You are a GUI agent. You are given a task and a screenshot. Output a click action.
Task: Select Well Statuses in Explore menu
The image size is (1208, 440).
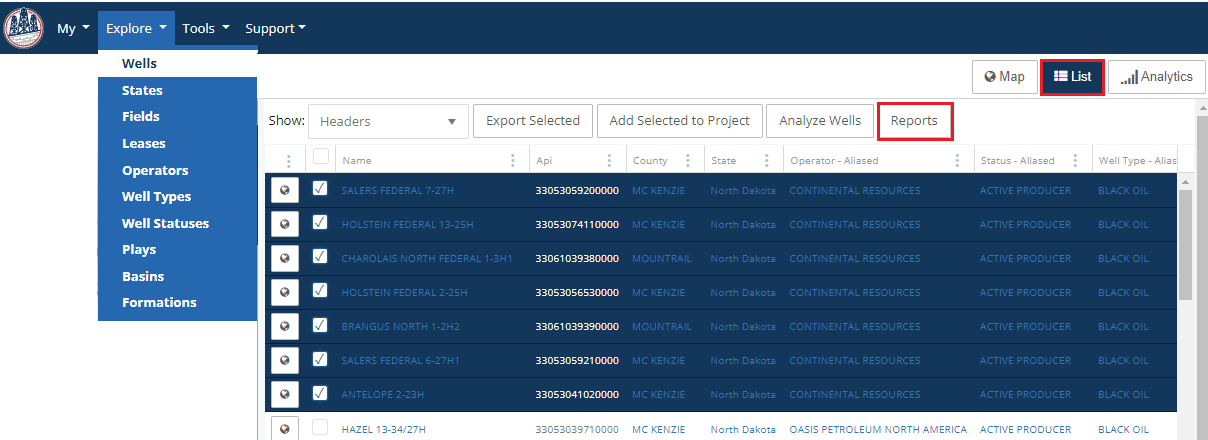(x=177, y=223)
